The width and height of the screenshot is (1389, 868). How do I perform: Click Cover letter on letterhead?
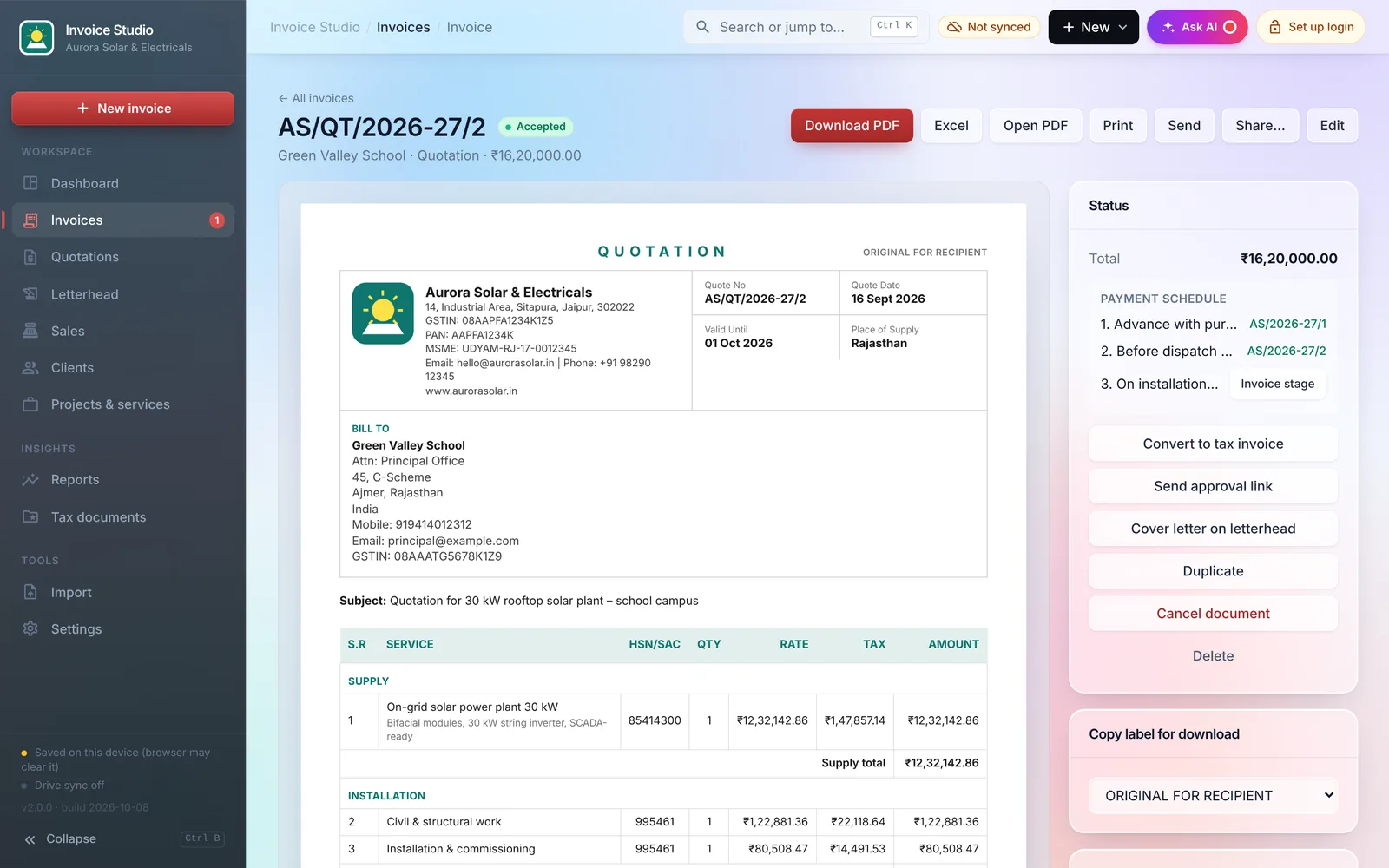(1213, 529)
